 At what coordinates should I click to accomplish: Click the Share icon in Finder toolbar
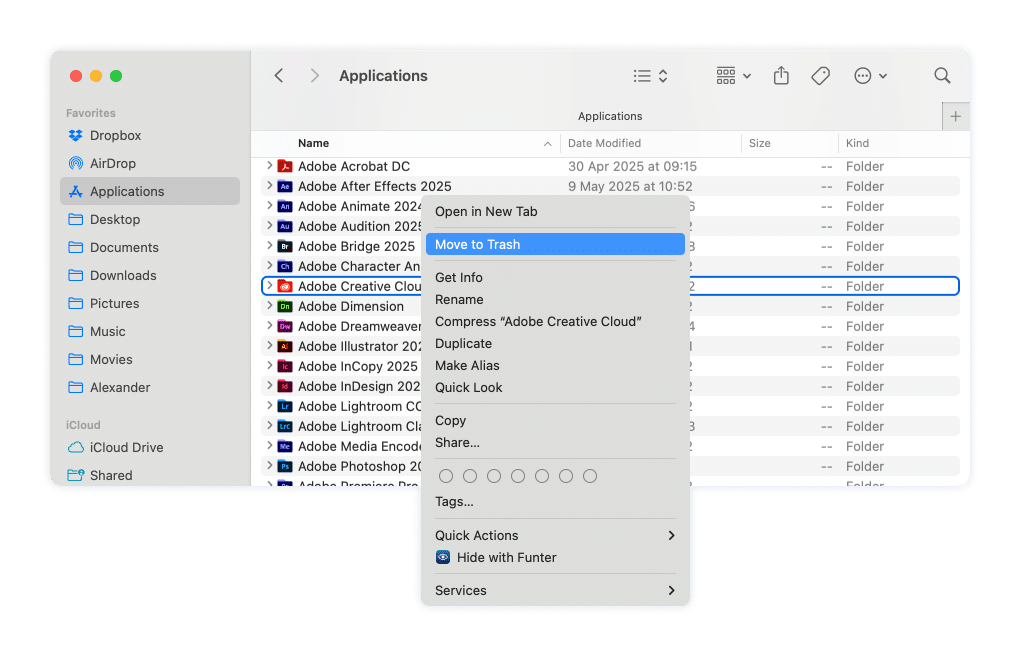(782, 76)
